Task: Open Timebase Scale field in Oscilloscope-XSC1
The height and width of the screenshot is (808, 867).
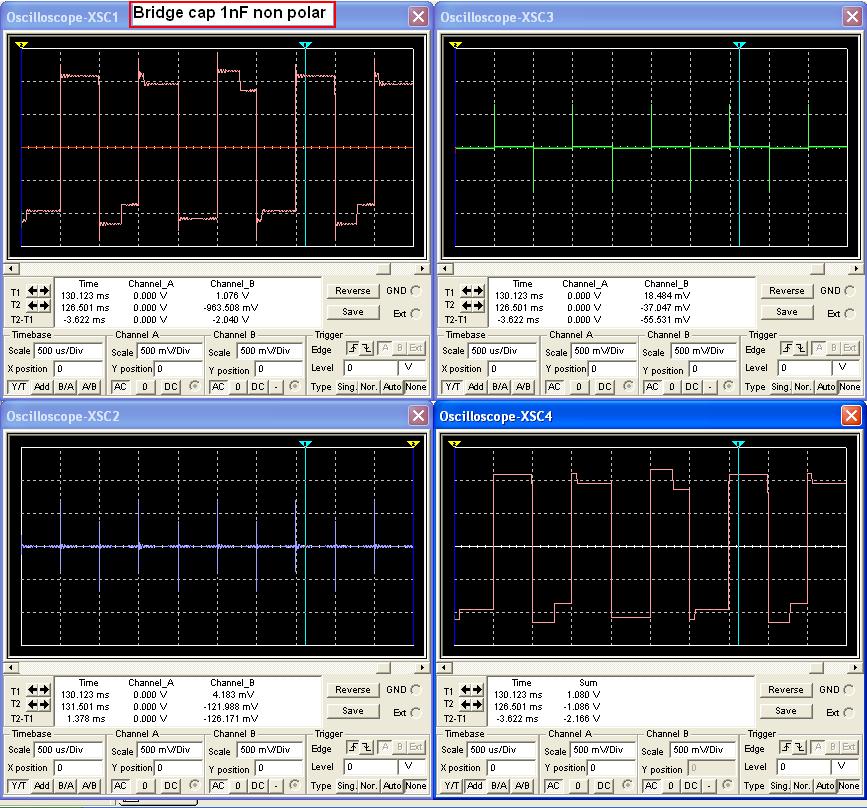Action: tap(69, 351)
